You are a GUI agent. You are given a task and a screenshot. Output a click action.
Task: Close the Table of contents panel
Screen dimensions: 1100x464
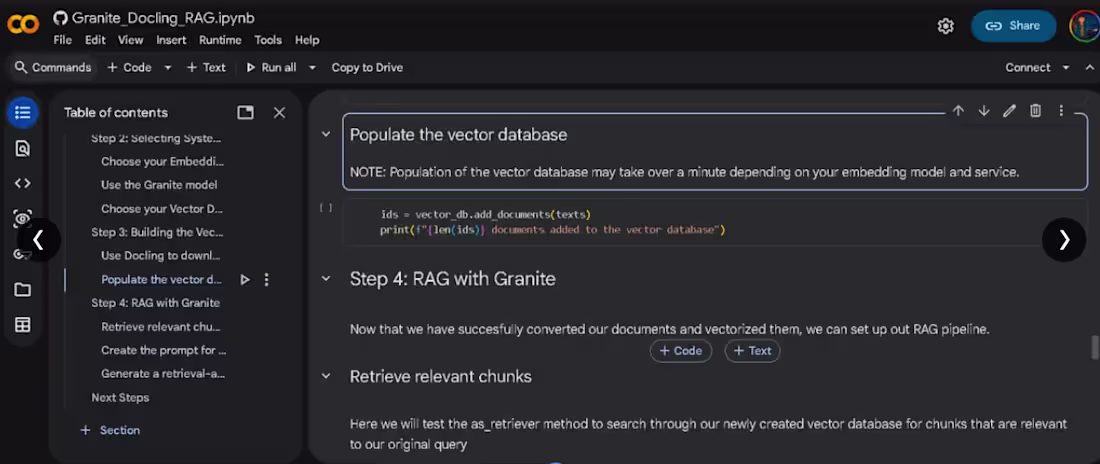coord(279,112)
